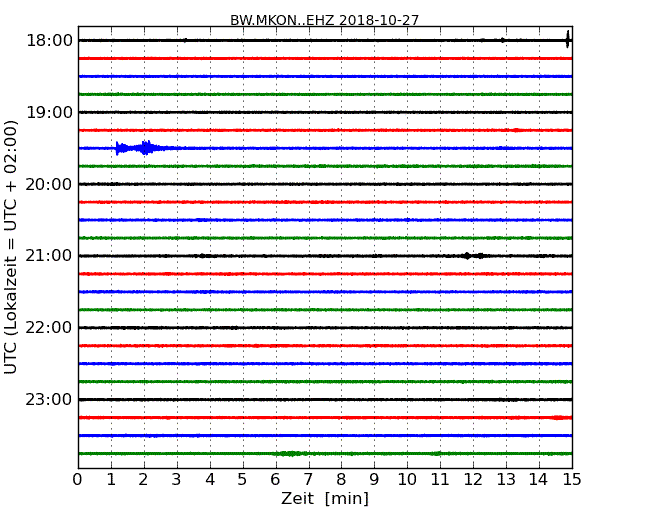Click the x-axis tick label 1
650x520 pixels.
click(111, 480)
